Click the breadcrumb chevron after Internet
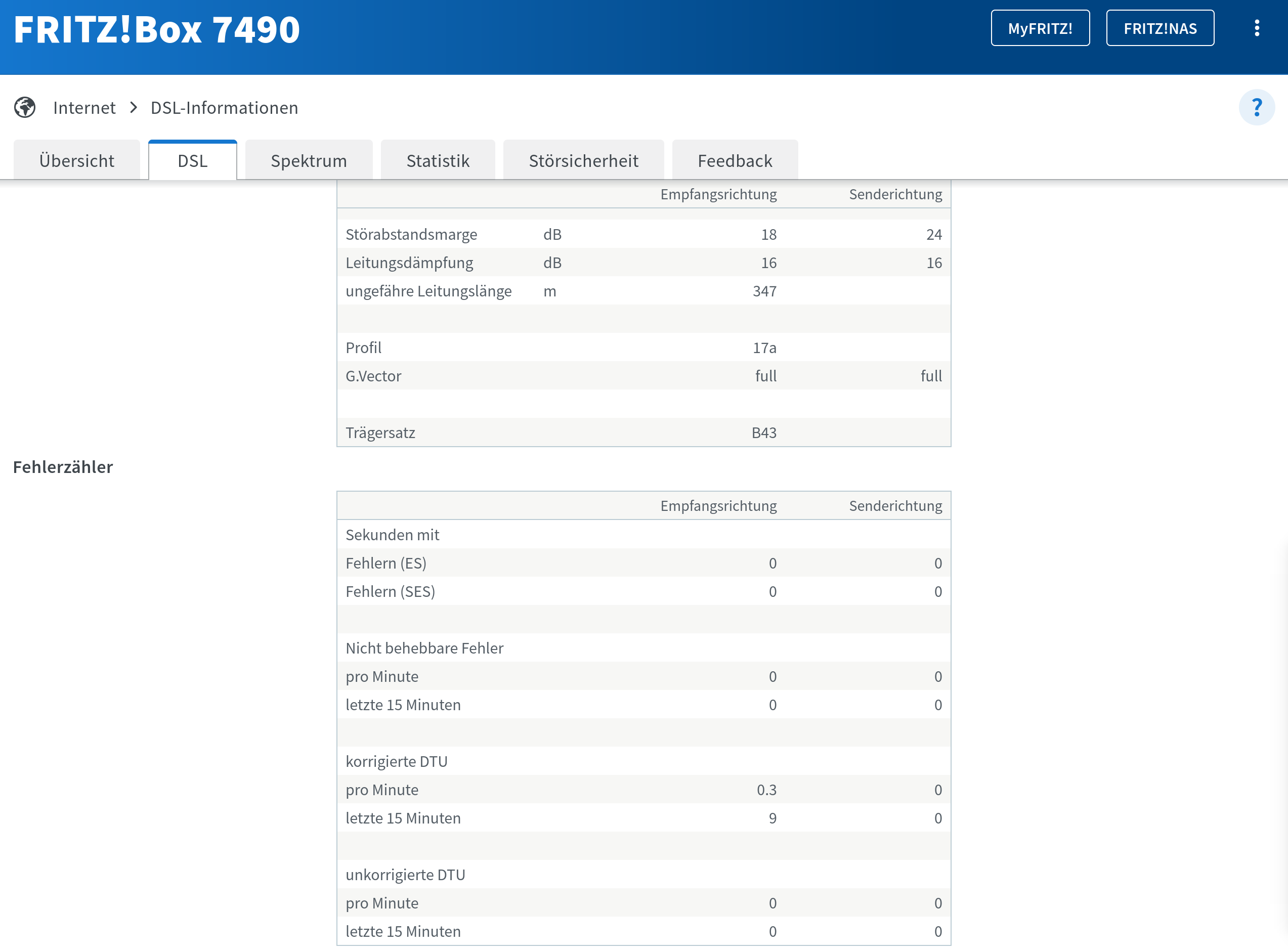Viewport: 1288px width, 952px height. [134, 108]
